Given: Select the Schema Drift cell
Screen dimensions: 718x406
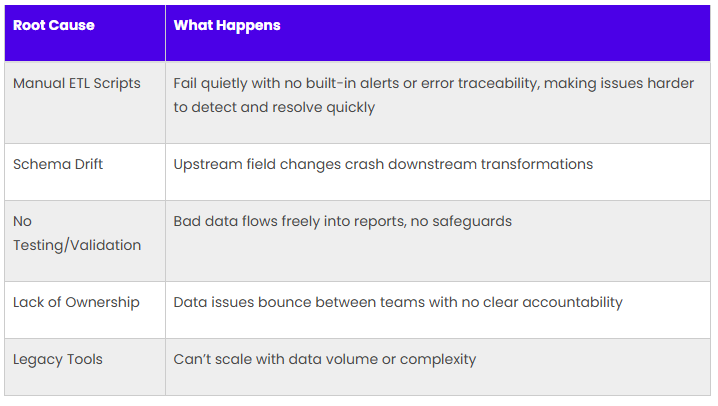Looking at the screenshot, I should [x=85, y=172].
